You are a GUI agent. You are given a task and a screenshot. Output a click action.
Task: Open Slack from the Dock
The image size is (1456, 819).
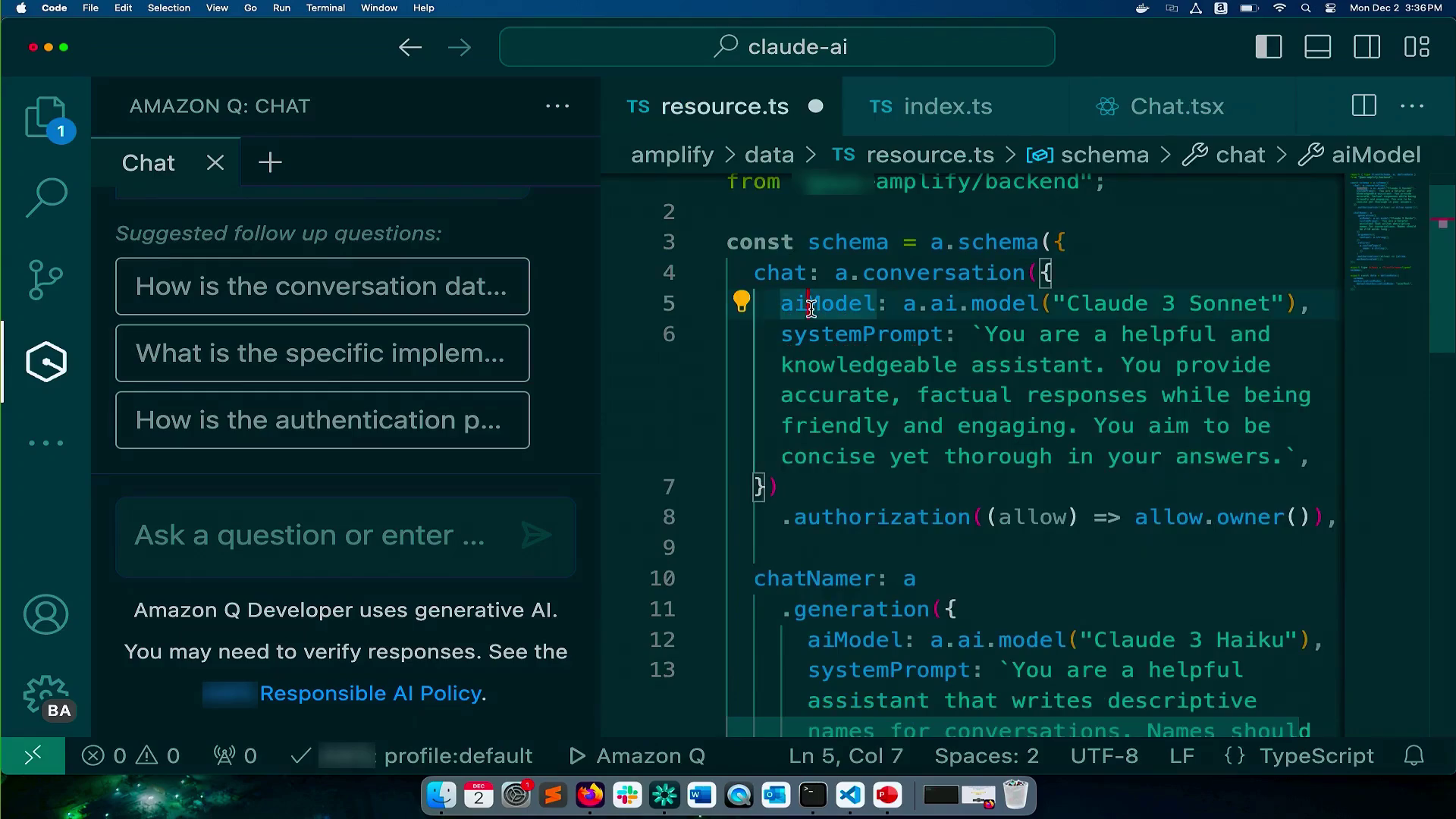pos(627,795)
